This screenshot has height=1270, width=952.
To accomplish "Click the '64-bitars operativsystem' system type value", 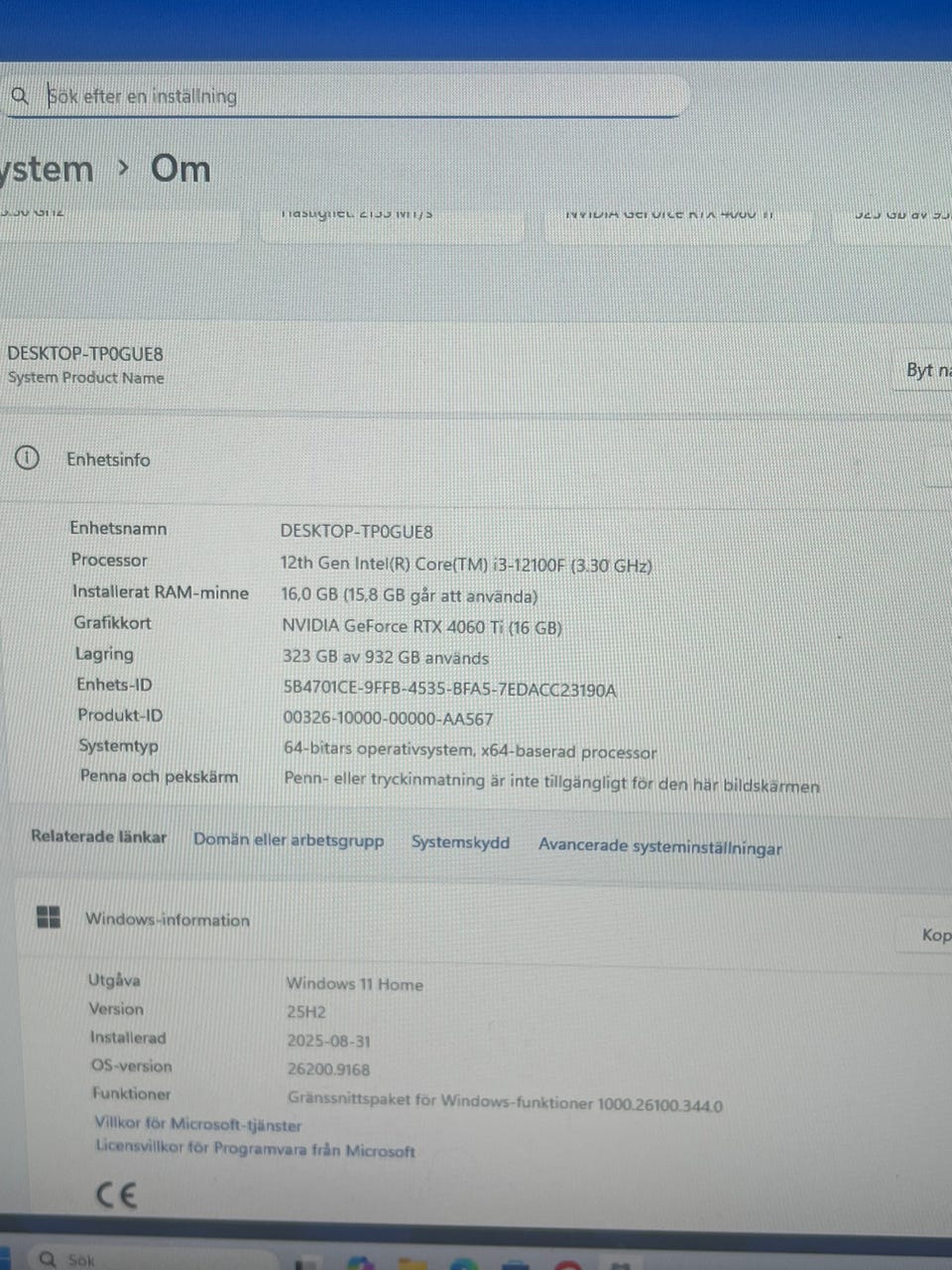I will click(470, 751).
